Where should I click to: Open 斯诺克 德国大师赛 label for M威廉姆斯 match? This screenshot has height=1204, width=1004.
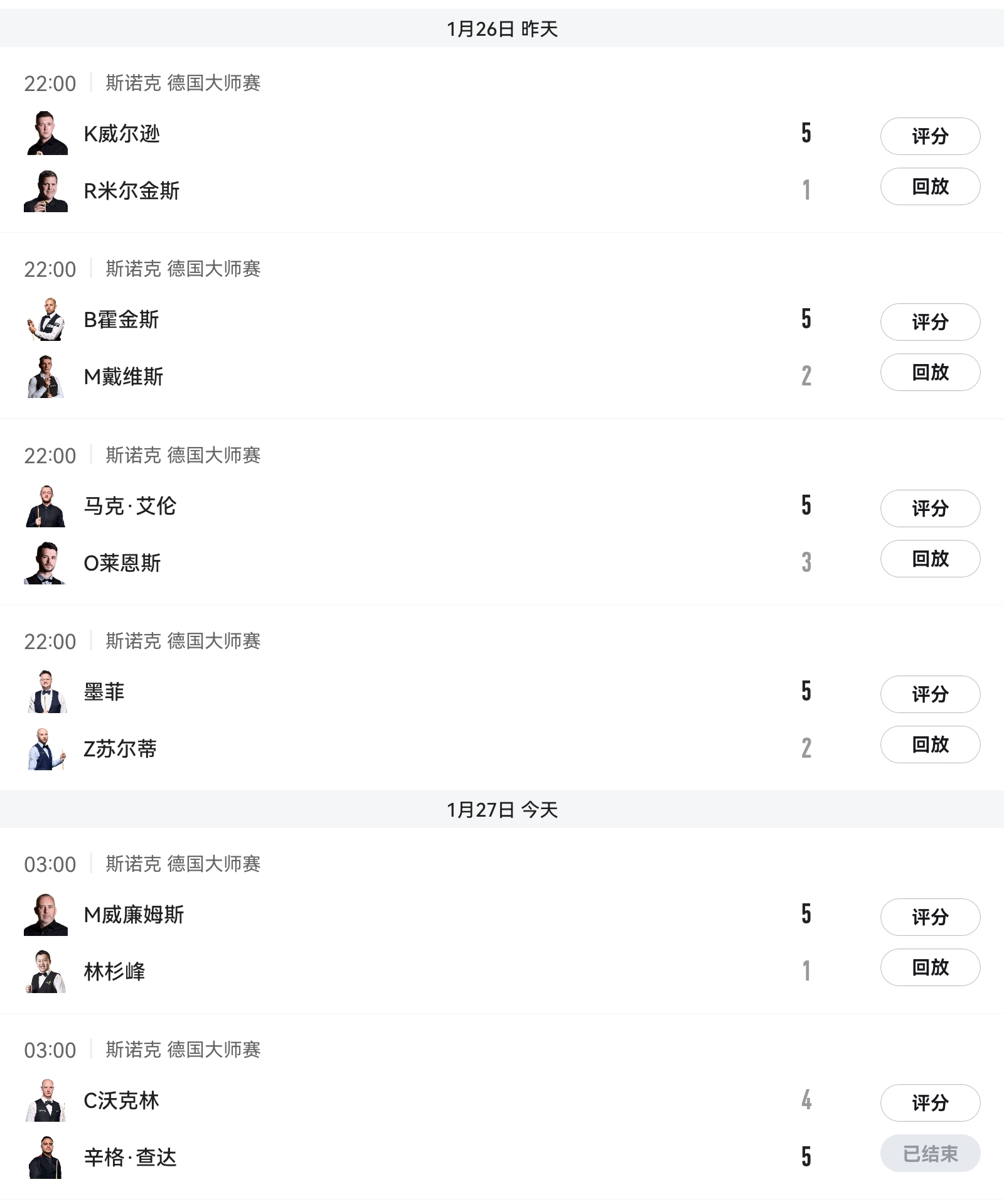click(x=183, y=864)
